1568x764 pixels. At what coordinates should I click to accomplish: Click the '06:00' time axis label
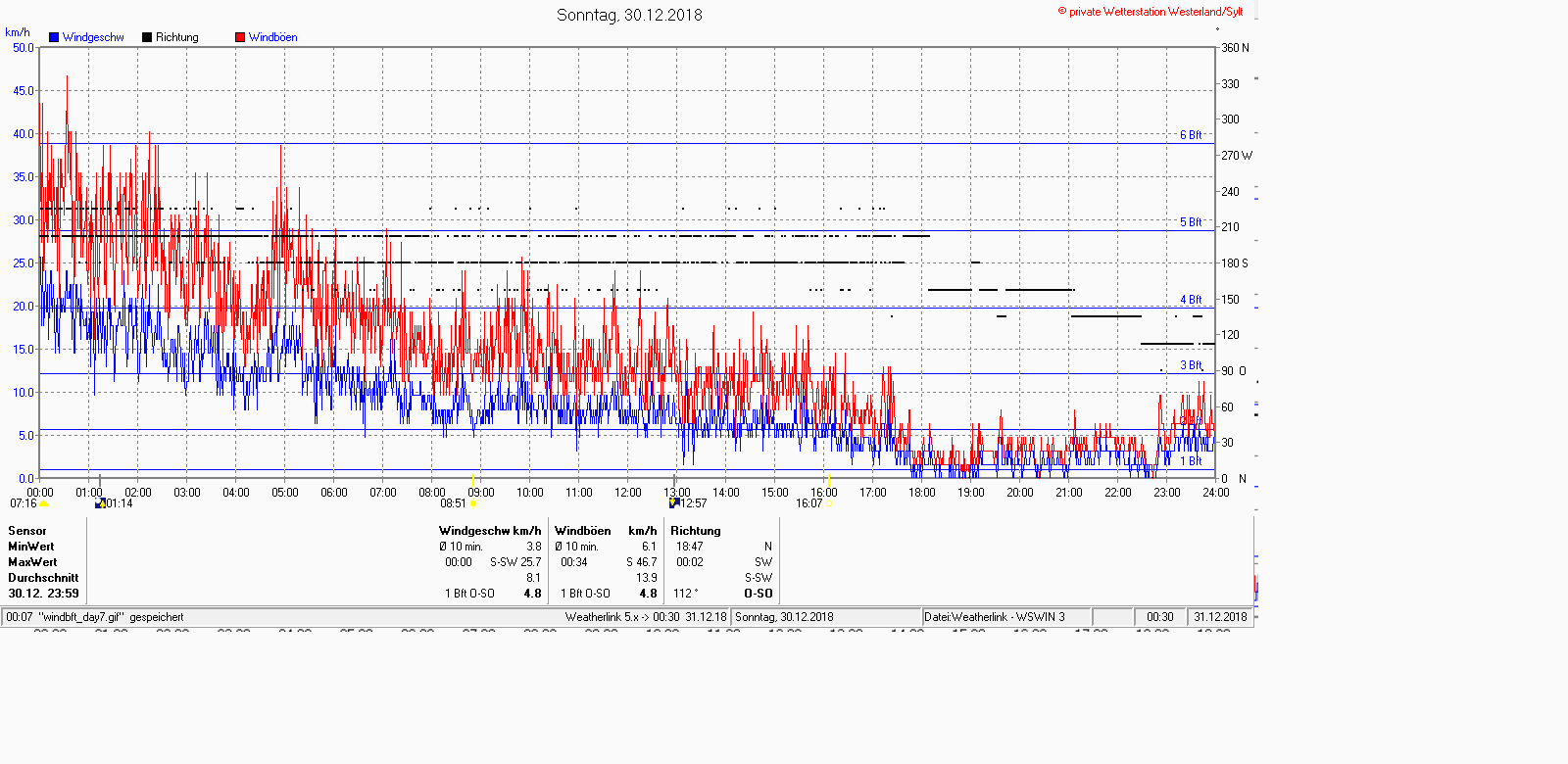click(334, 493)
